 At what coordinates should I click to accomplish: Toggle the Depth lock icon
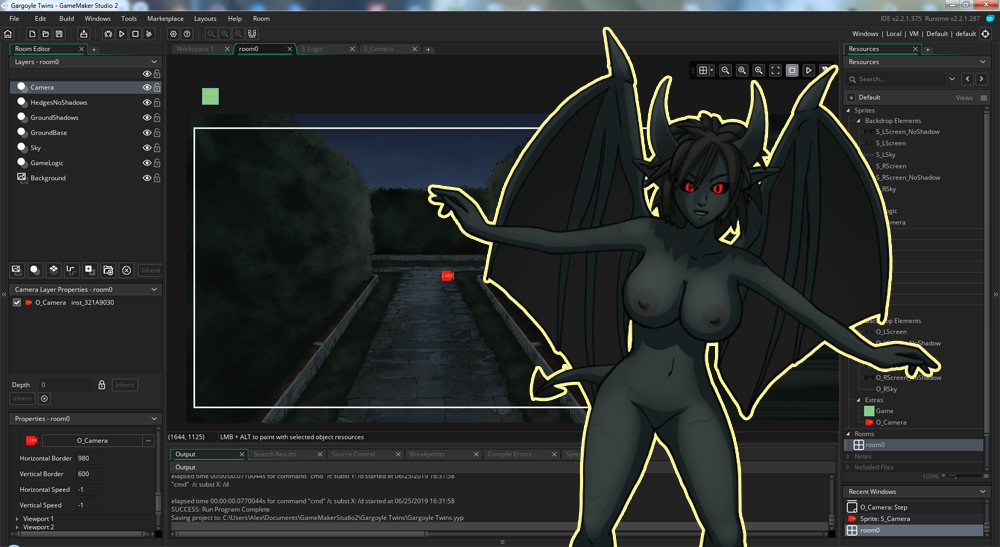pyautogui.click(x=101, y=385)
